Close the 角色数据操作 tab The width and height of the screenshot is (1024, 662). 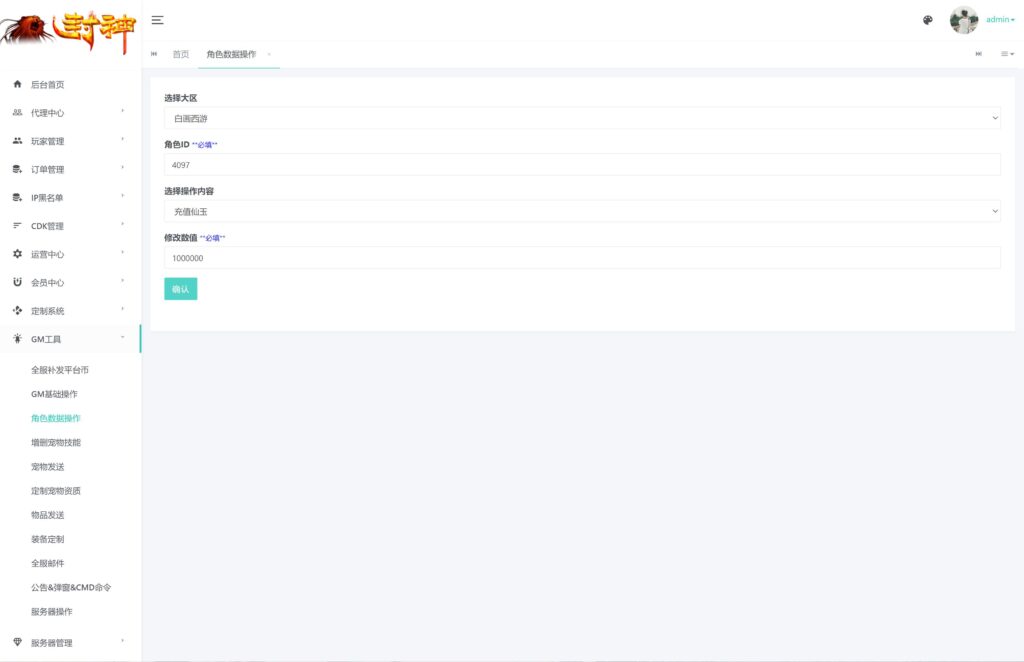point(269,54)
